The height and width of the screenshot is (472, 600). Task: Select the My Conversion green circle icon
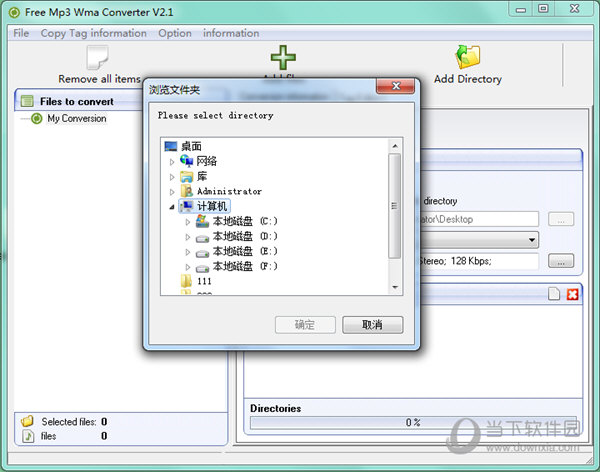pyautogui.click(x=37, y=119)
